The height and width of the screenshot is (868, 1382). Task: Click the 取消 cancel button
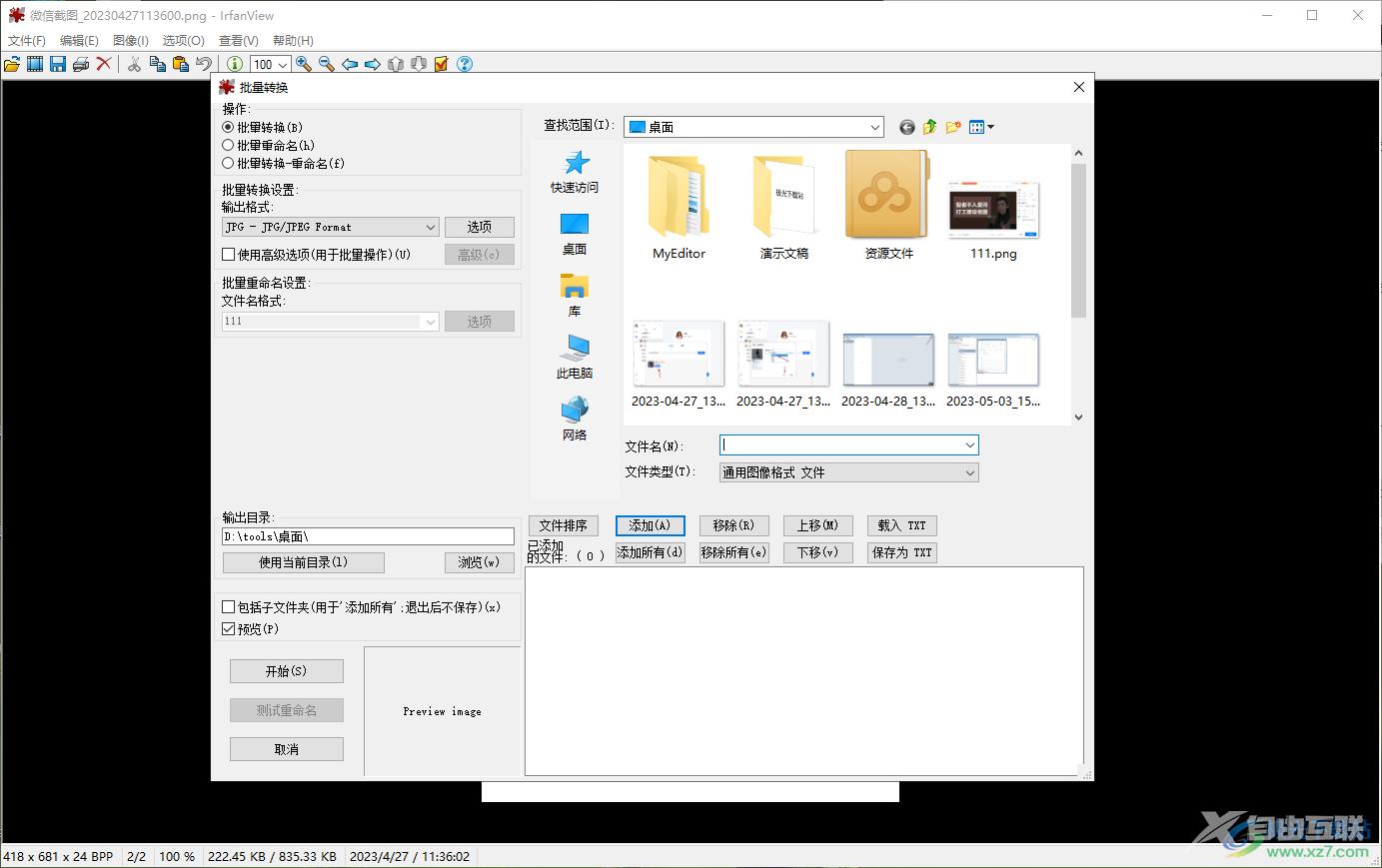point(287,749)
